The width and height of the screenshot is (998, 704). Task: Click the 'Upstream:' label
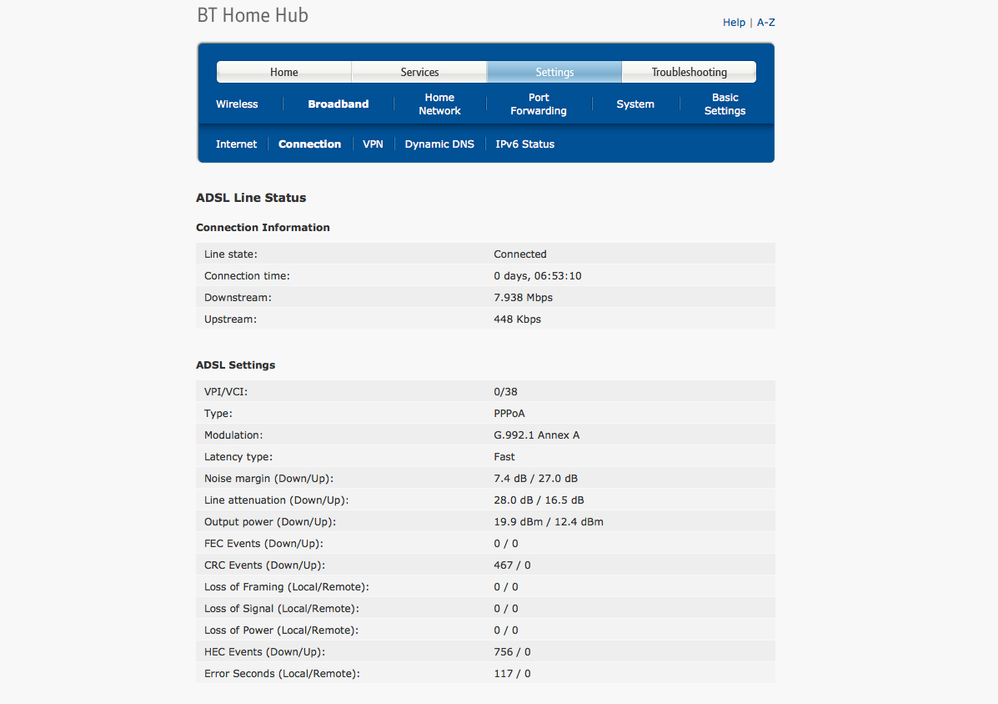(x=230, y=319)
